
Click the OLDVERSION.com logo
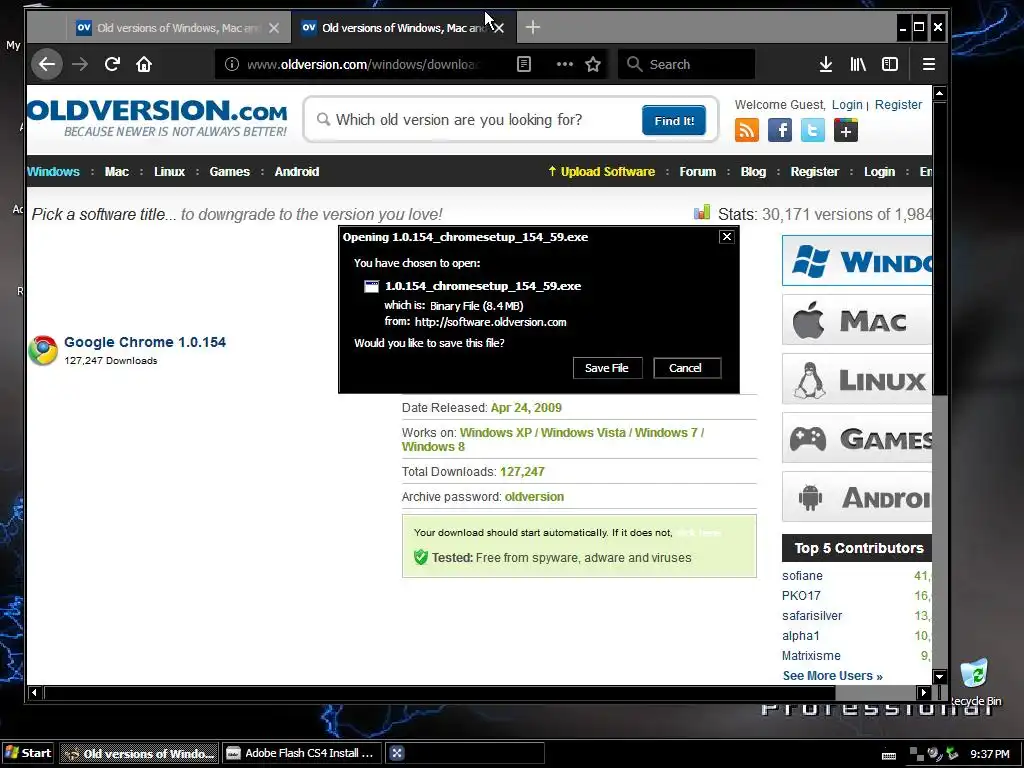[x=158, y=118]
